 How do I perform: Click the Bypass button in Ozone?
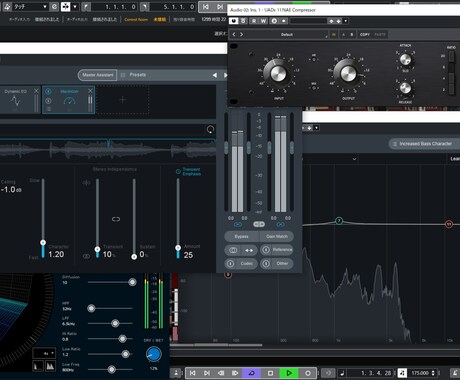(x=242, y=236)
